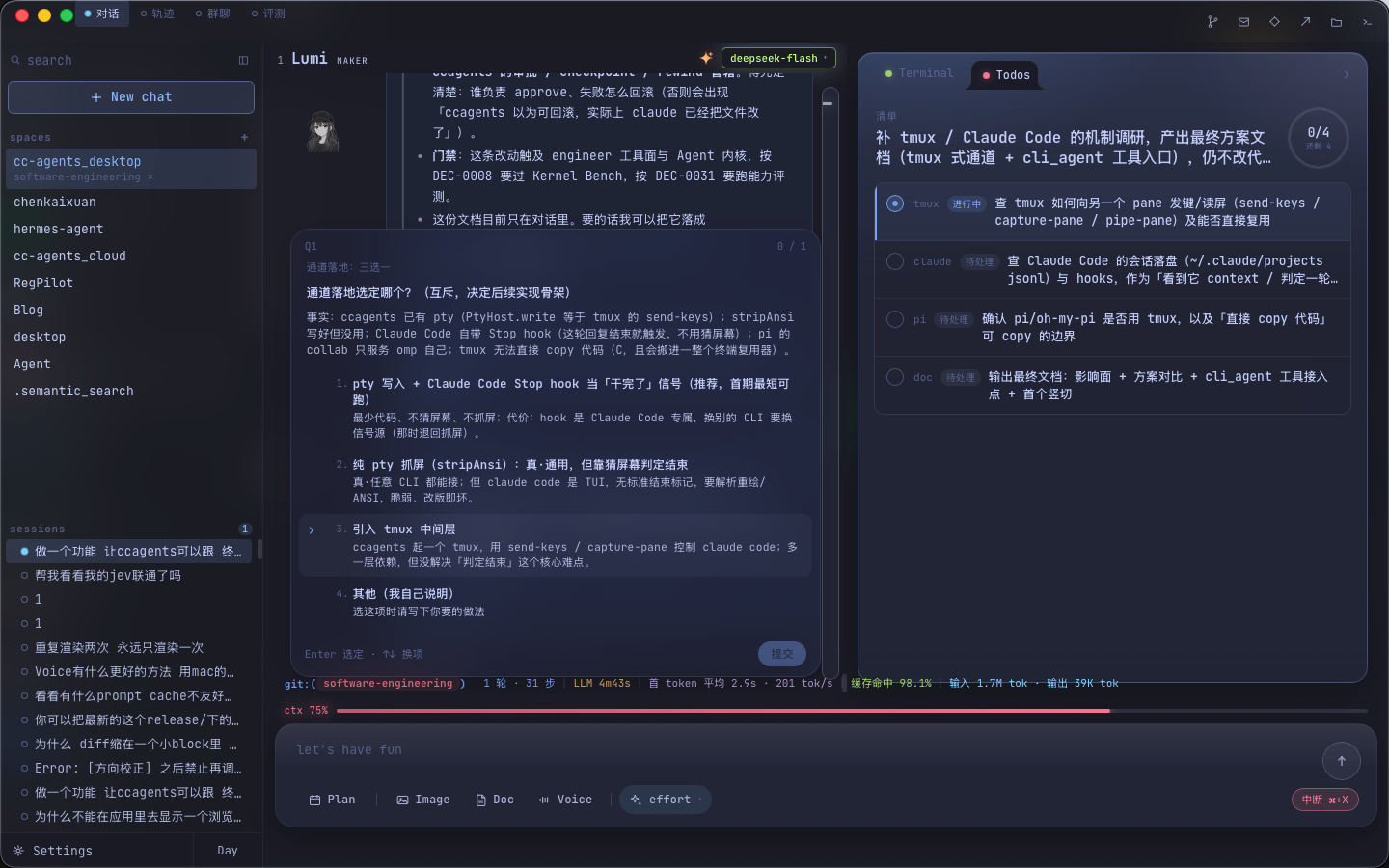The image size is (1389, 868).
Task: Open the folder icon in top bar
Action: click(1336, 22)
